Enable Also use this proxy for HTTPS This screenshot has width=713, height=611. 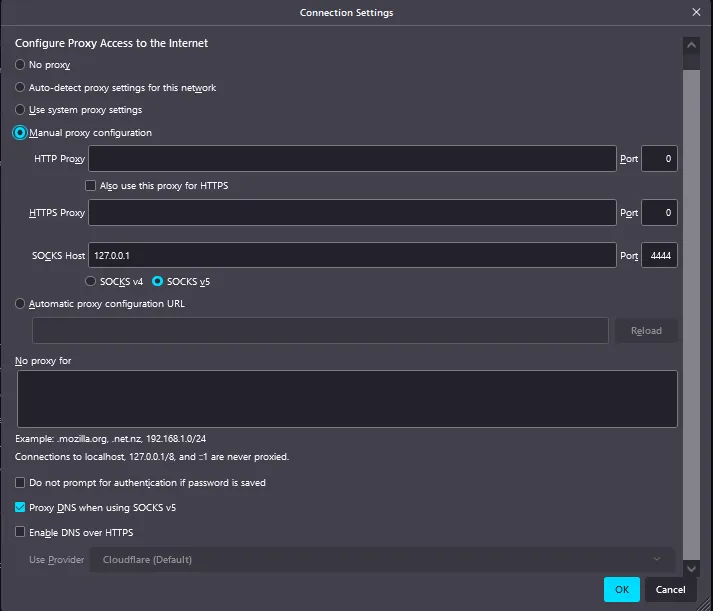click(x=91, y=186)
